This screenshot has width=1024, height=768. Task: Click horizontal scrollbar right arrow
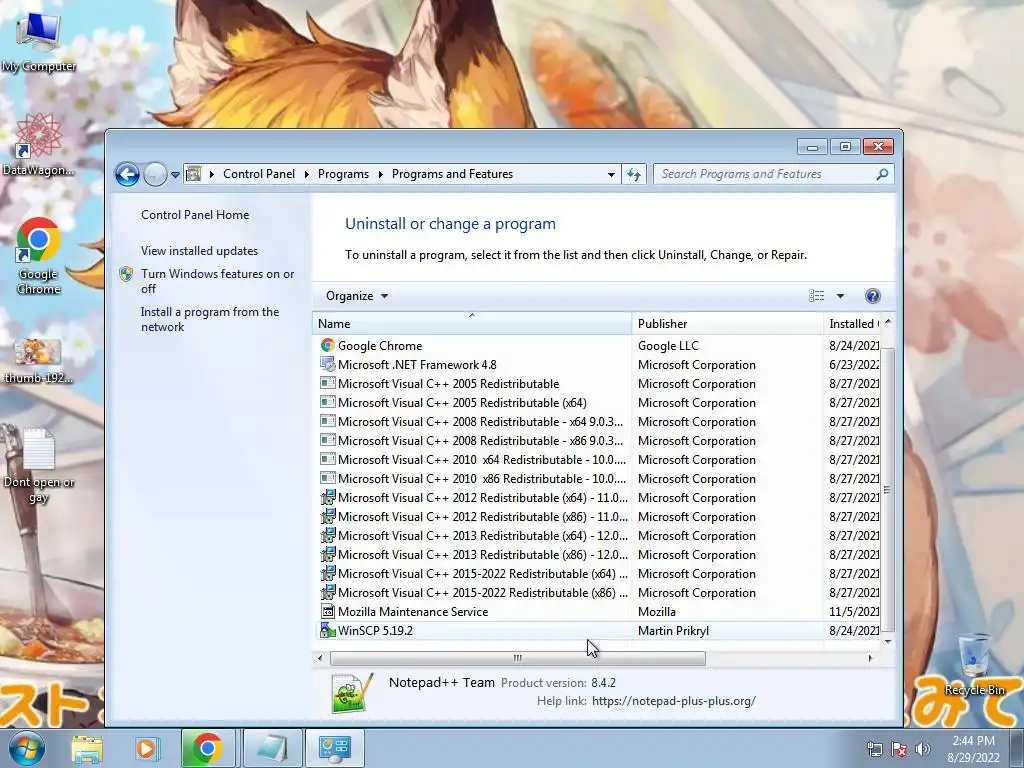click(870, 658)
